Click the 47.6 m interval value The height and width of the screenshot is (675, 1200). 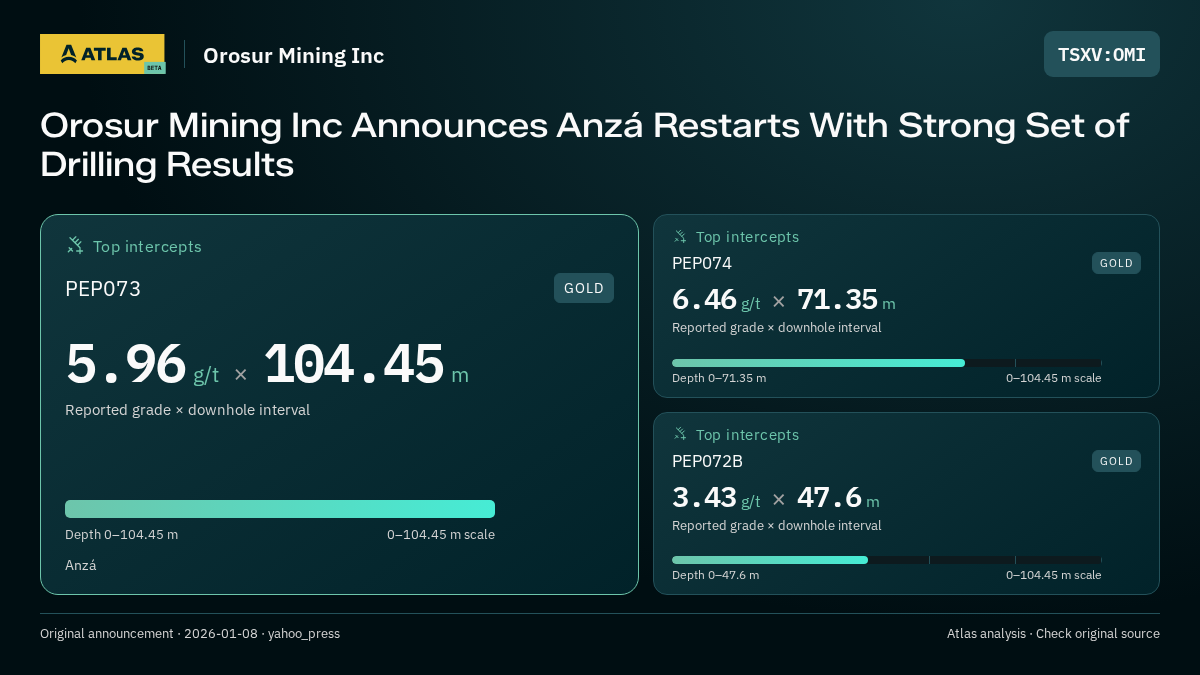pos(838,498)
